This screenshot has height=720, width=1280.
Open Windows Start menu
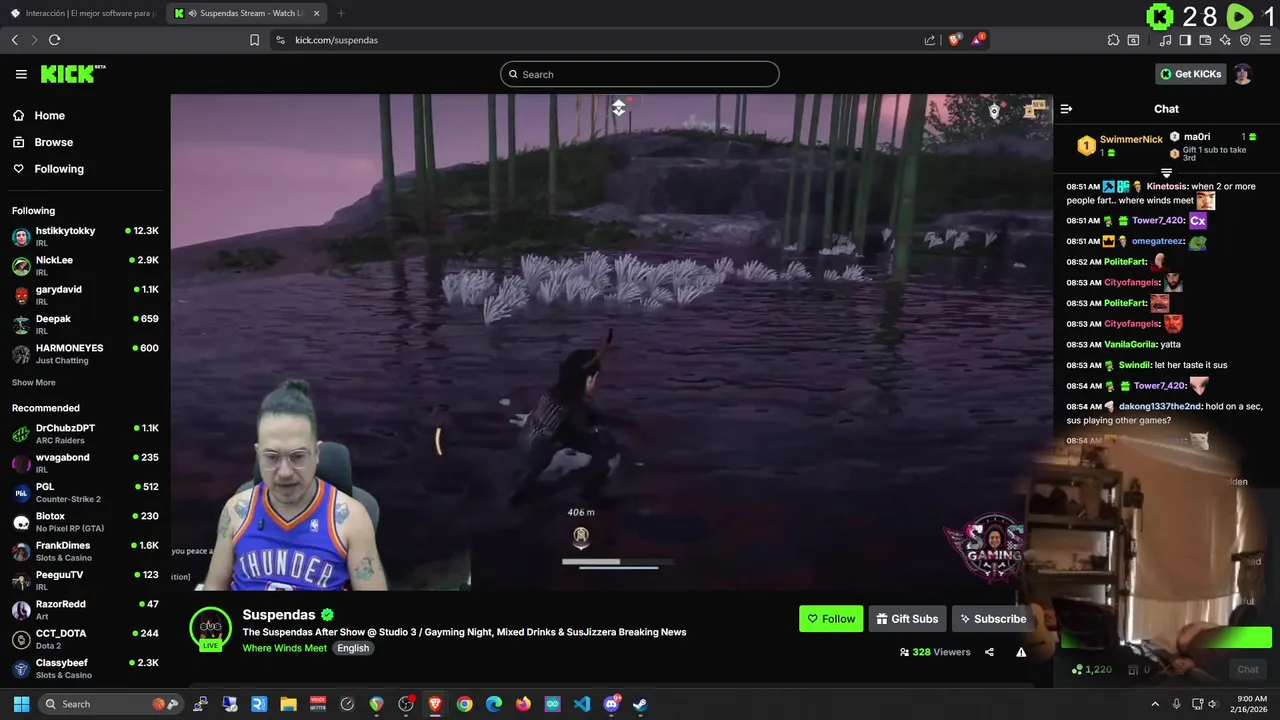pos(21,704)
